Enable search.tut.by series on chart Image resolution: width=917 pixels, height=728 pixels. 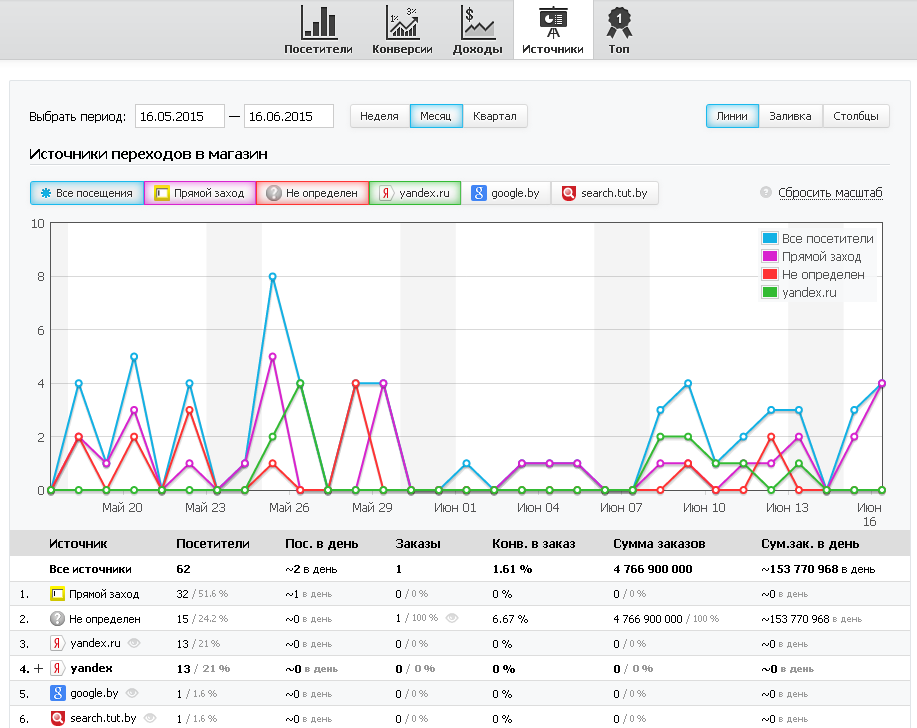pos(604,193)
